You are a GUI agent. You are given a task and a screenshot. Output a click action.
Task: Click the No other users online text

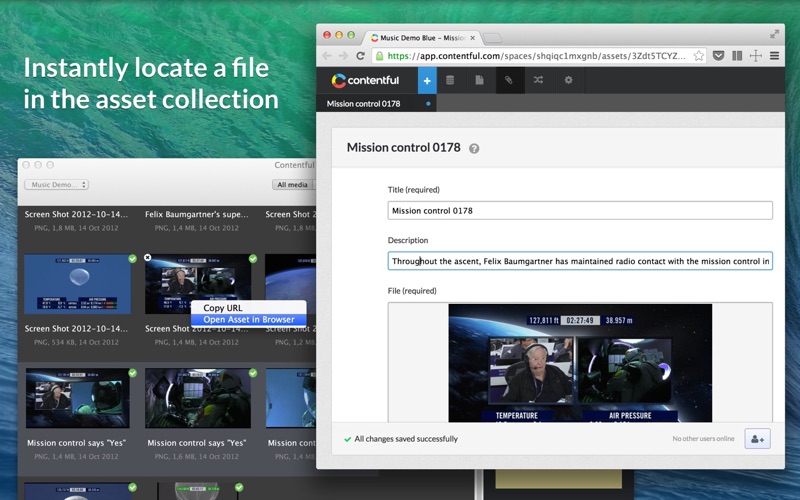[x=704, y=439]
